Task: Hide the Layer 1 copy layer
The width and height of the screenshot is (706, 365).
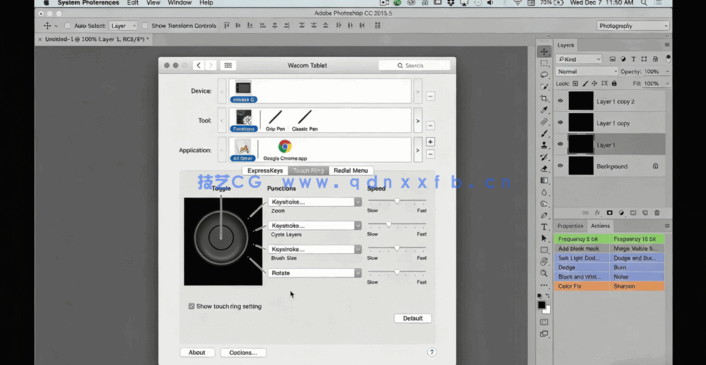Action: point(561,122)
